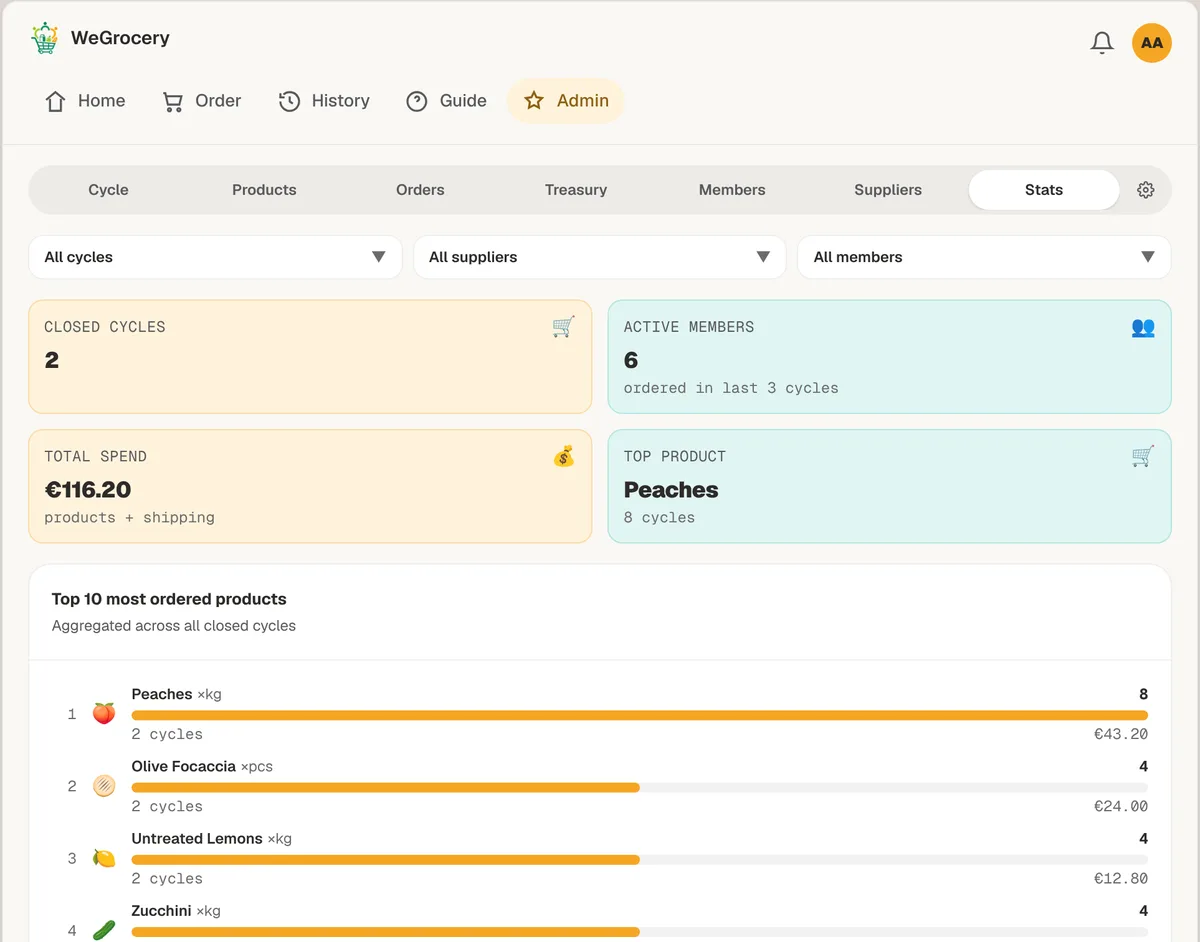Click the people icon in Active Members card

[1143, 327]
